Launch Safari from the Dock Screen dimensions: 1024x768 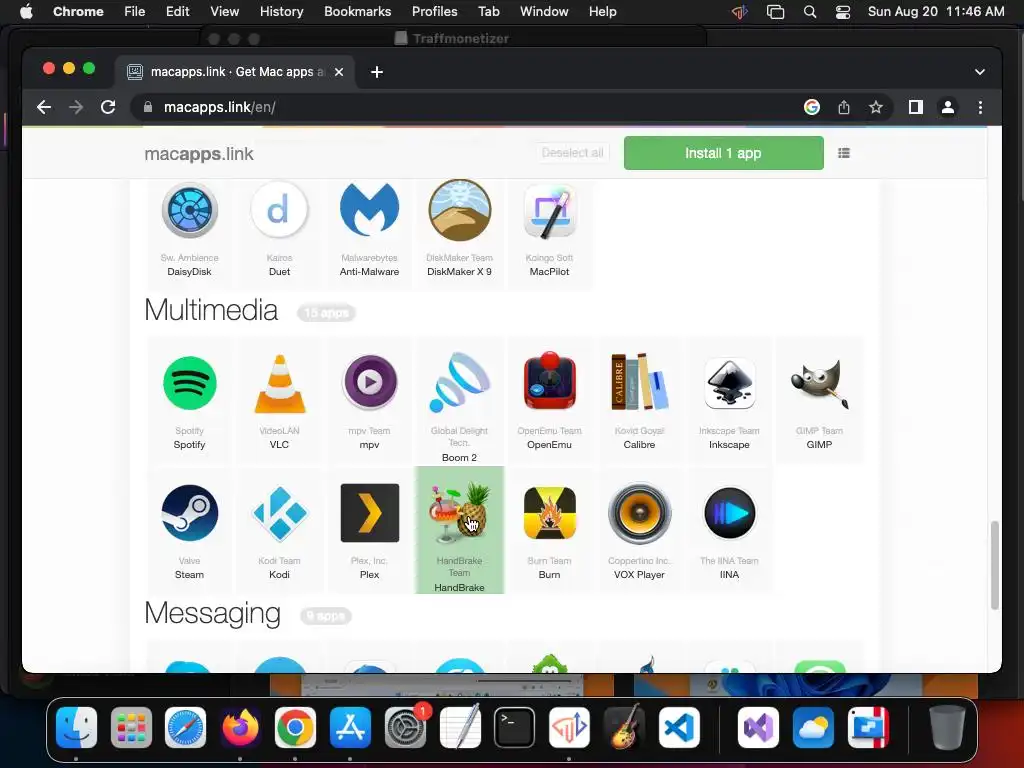185,727
